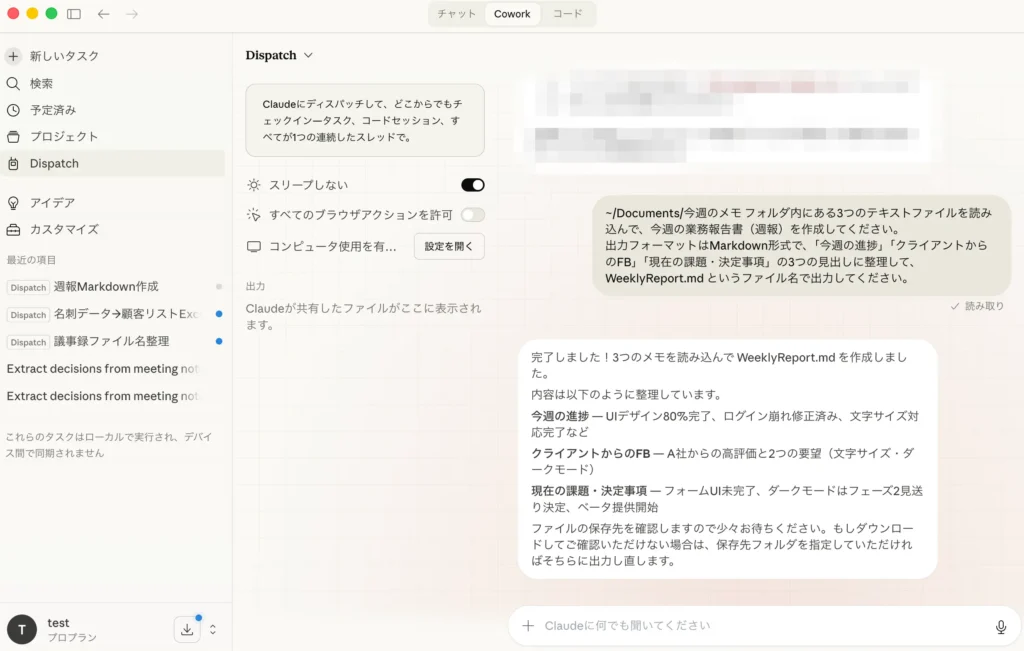1024x651 pixels.
Task: Open カスタマイズ with the briefcase icon
Action: [x=13, y=228]
